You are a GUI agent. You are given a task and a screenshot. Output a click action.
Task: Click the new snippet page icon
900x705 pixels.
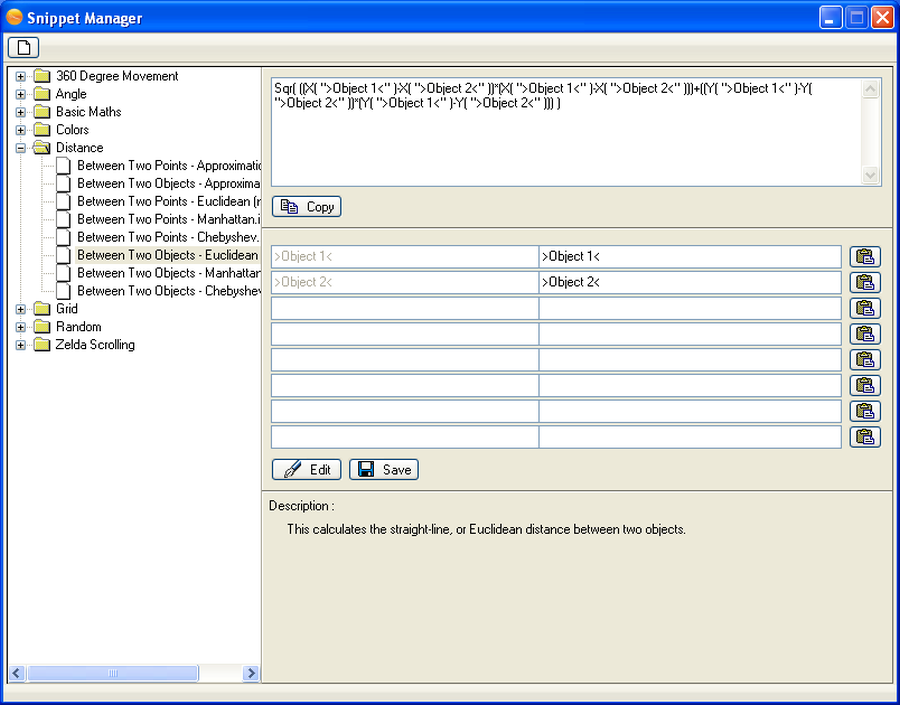[x=24, y=47]
